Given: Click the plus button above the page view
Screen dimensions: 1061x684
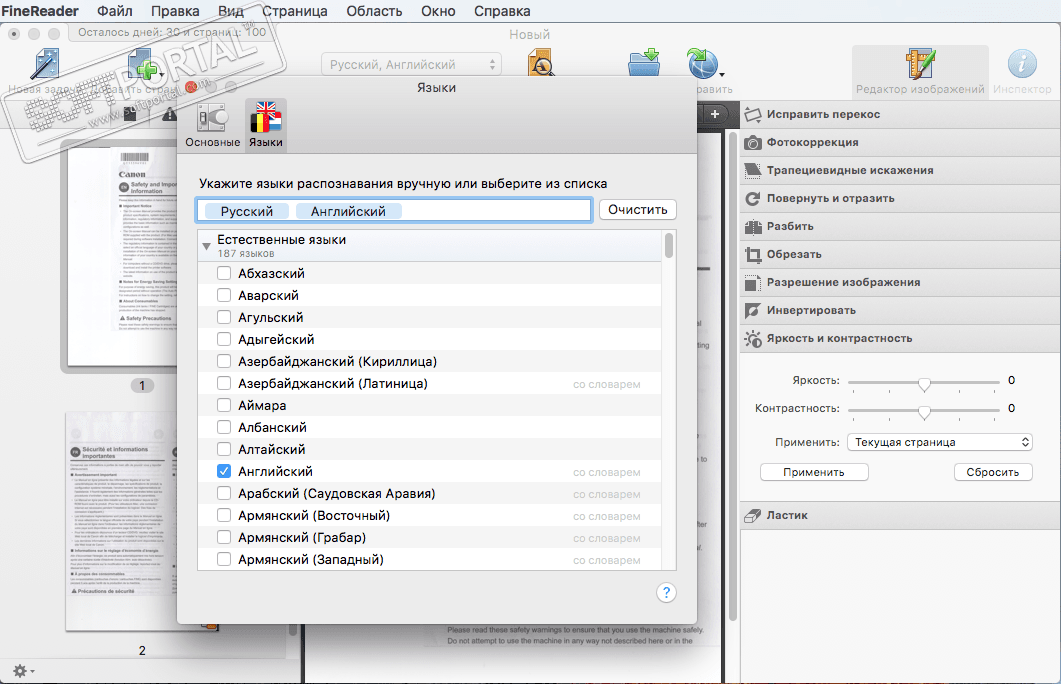Looking at the screenshot, I should point(715,114).
